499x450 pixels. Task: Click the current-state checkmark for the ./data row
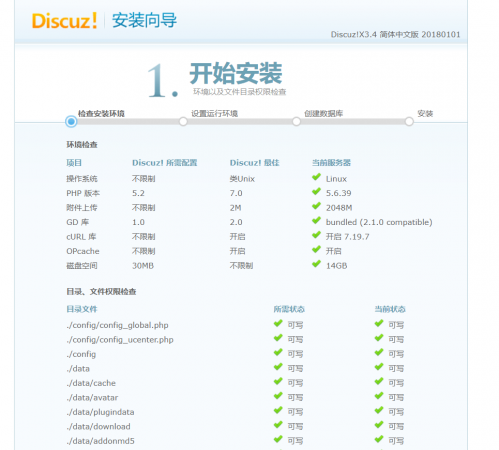379,367
